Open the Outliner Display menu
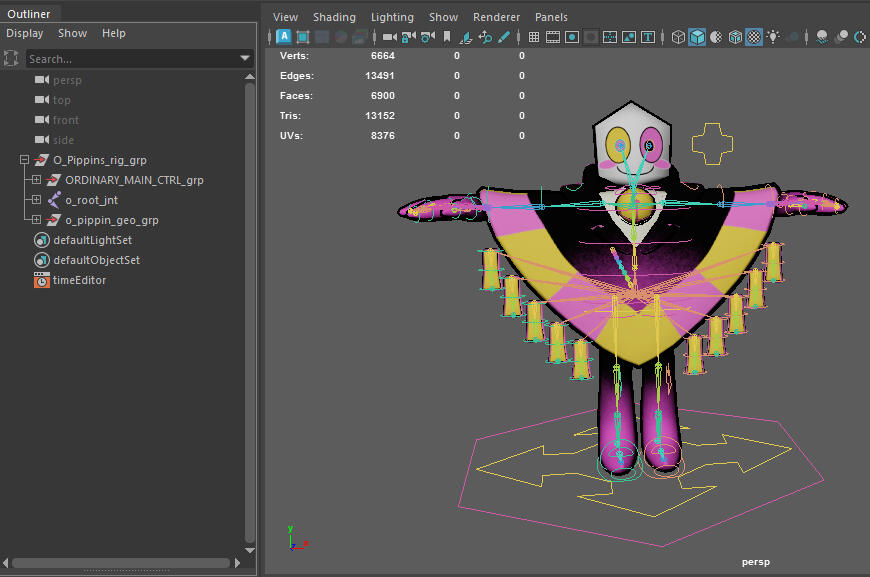The width and height of the screenshot is (870, 577). [x=24, y=33]
